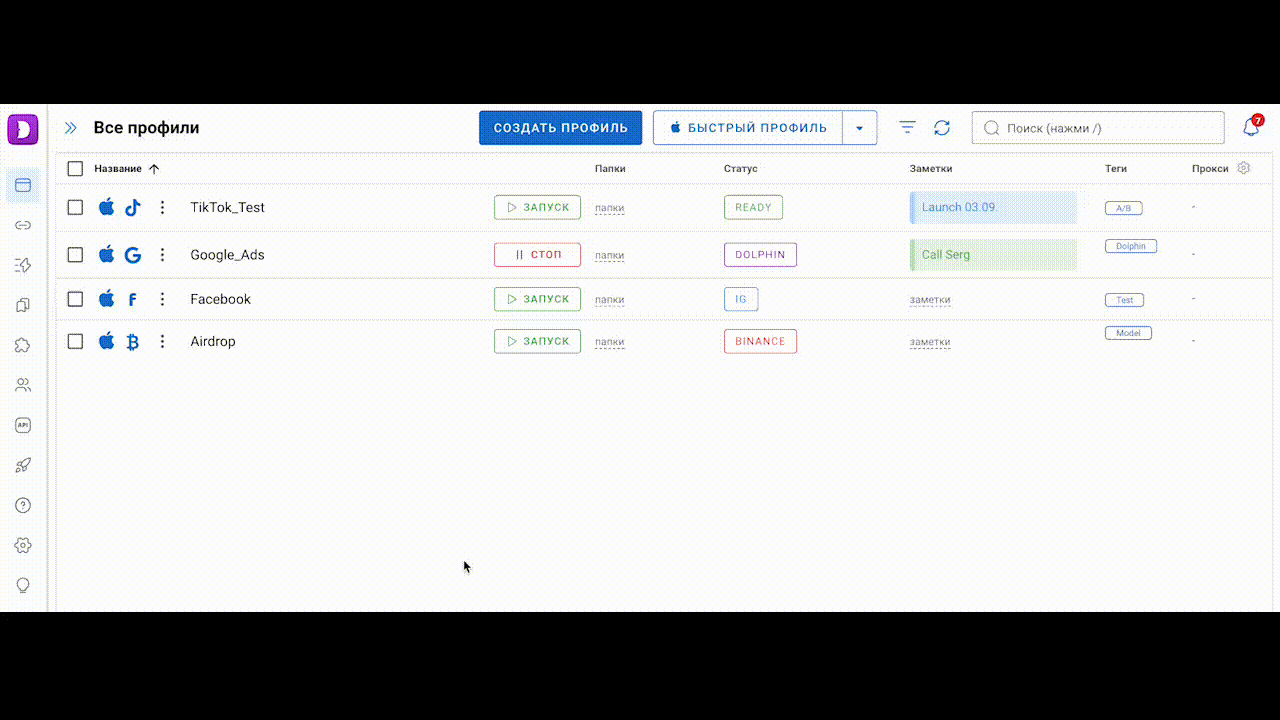Tick the Google_Ads profile checkbox
Image resolution: width=1280 pixels, height=720 pixels.
point(75,255)
